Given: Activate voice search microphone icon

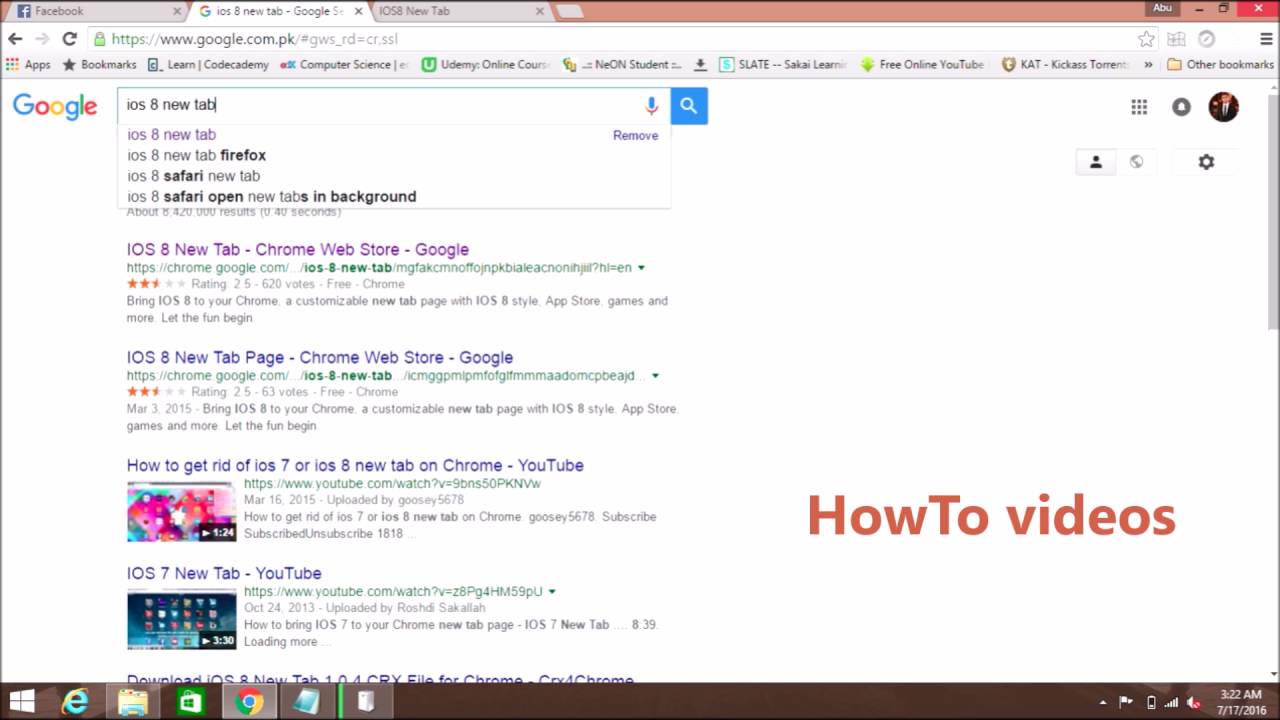Looking at the screenshot, I should pyautogui.click(x=651, y=106).
